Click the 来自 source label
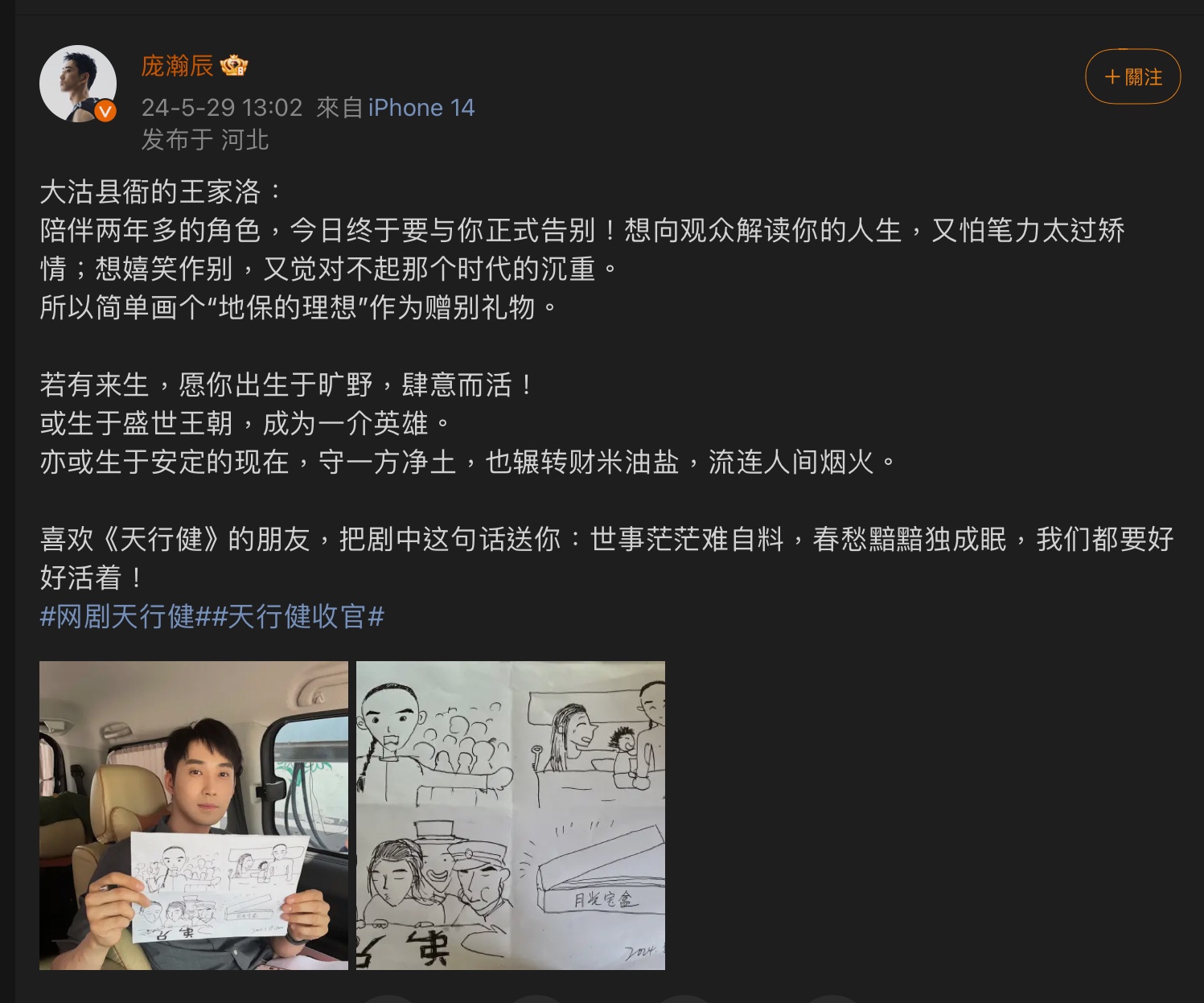This screenshot has height=1003, width=1204. coord(339,108)
